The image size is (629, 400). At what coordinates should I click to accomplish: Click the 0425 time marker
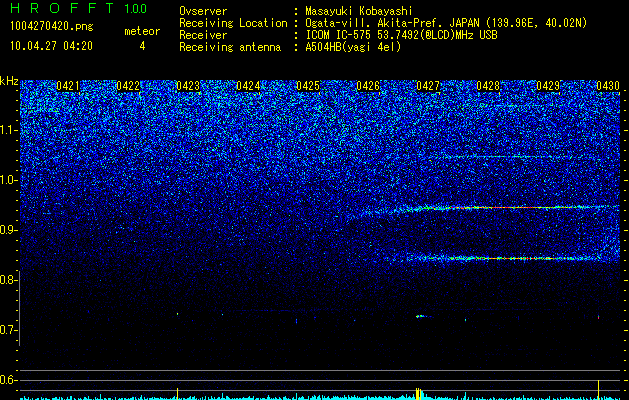tap(308, 86)
